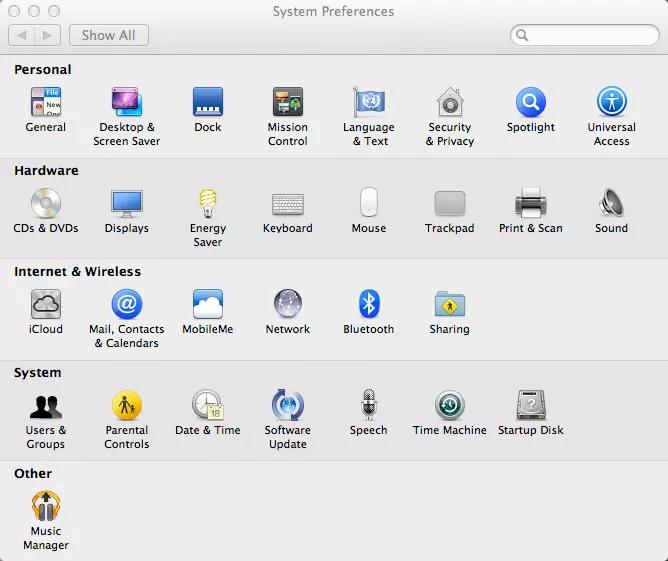668x561 pixels.
Task: Focus the preferences search field
Action: tap(584, 35)
